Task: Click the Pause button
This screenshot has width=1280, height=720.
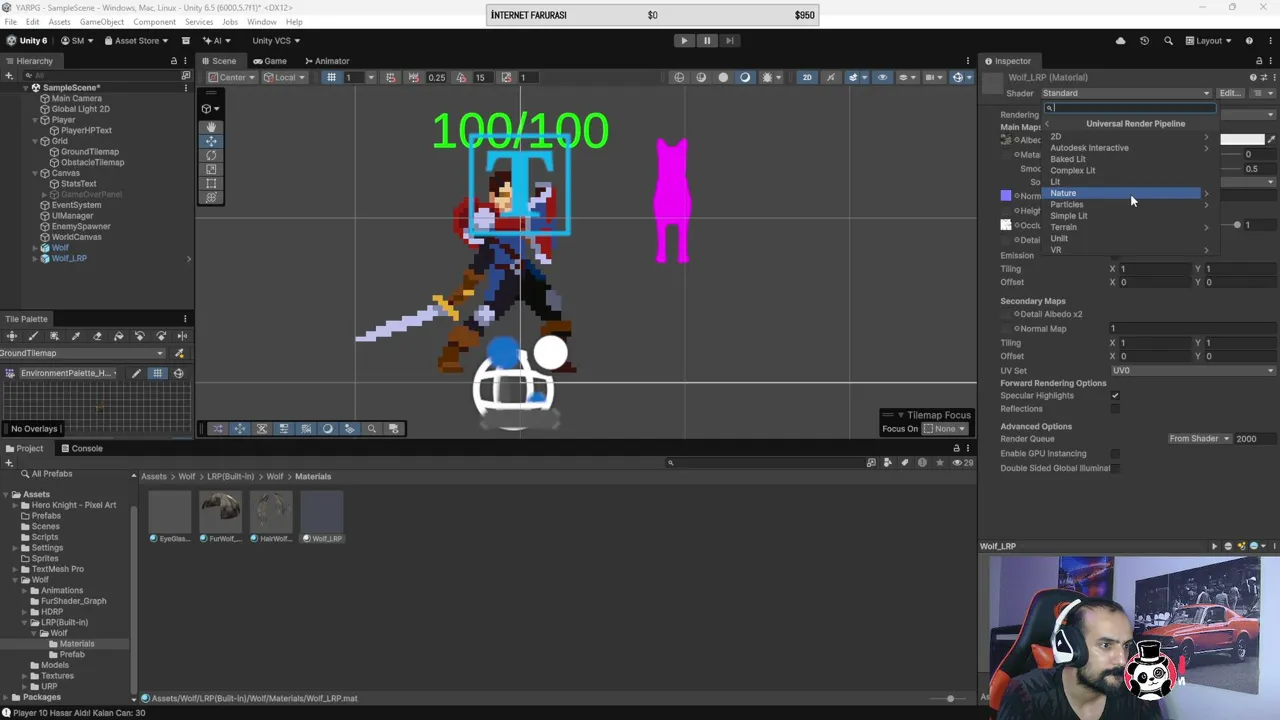Action: 706,41
